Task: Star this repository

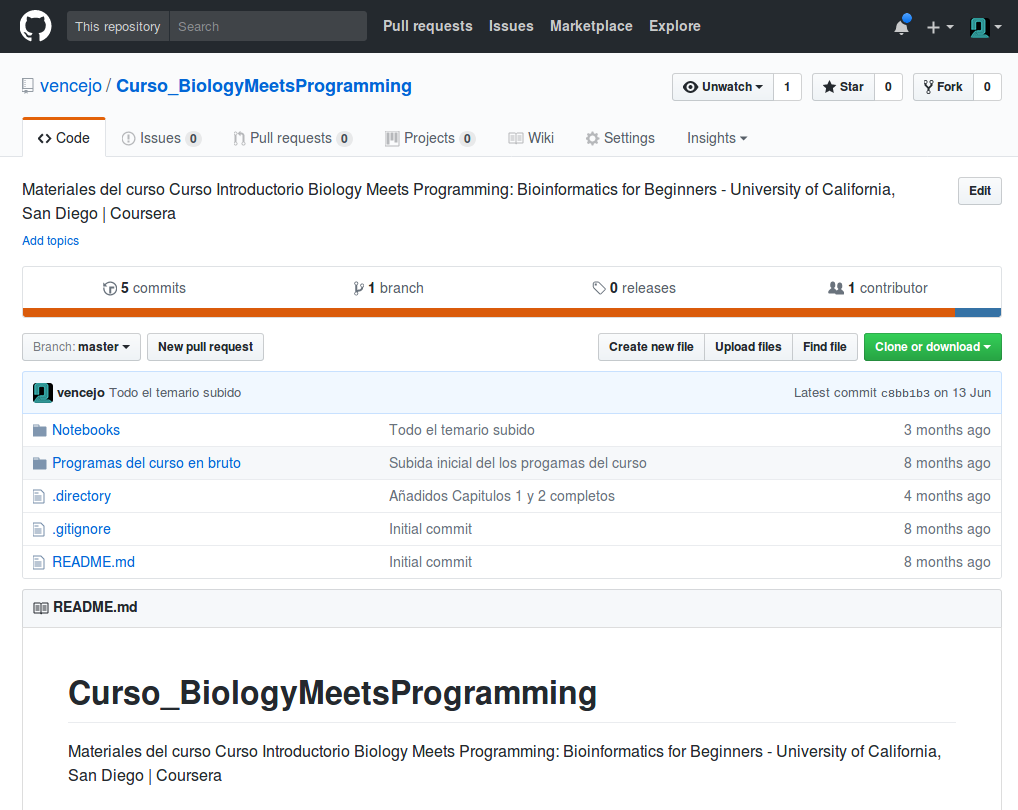Action: click(843, 87)
